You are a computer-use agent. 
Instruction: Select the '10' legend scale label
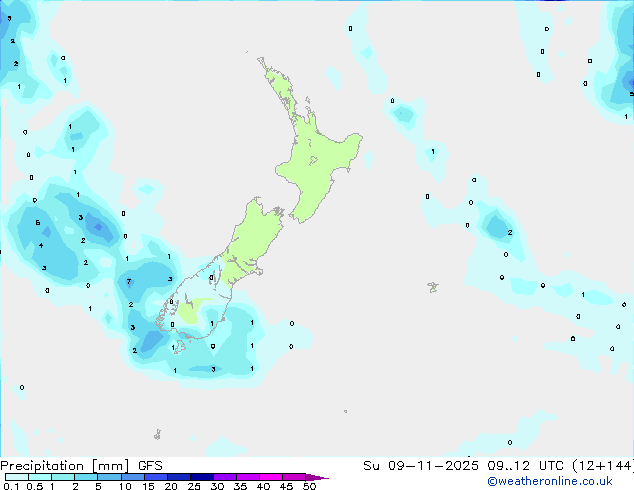(125, 486)
